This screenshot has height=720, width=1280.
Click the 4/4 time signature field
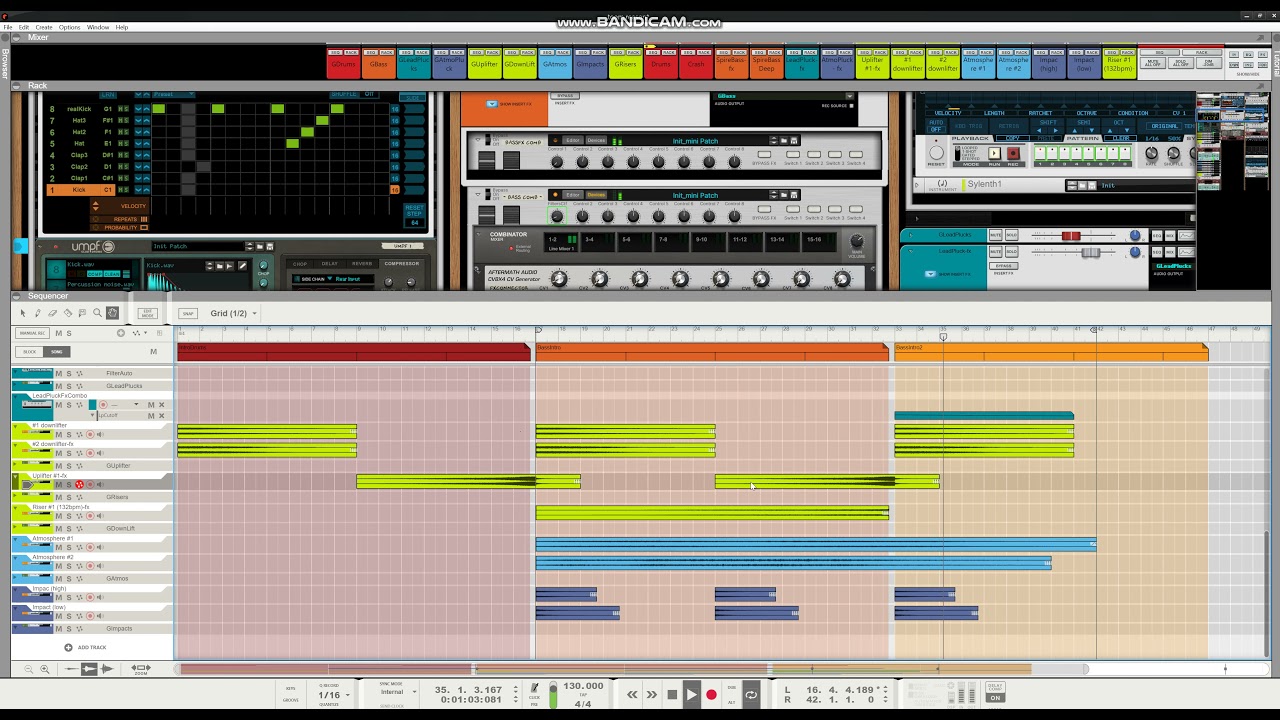click(x=582, y=704)
